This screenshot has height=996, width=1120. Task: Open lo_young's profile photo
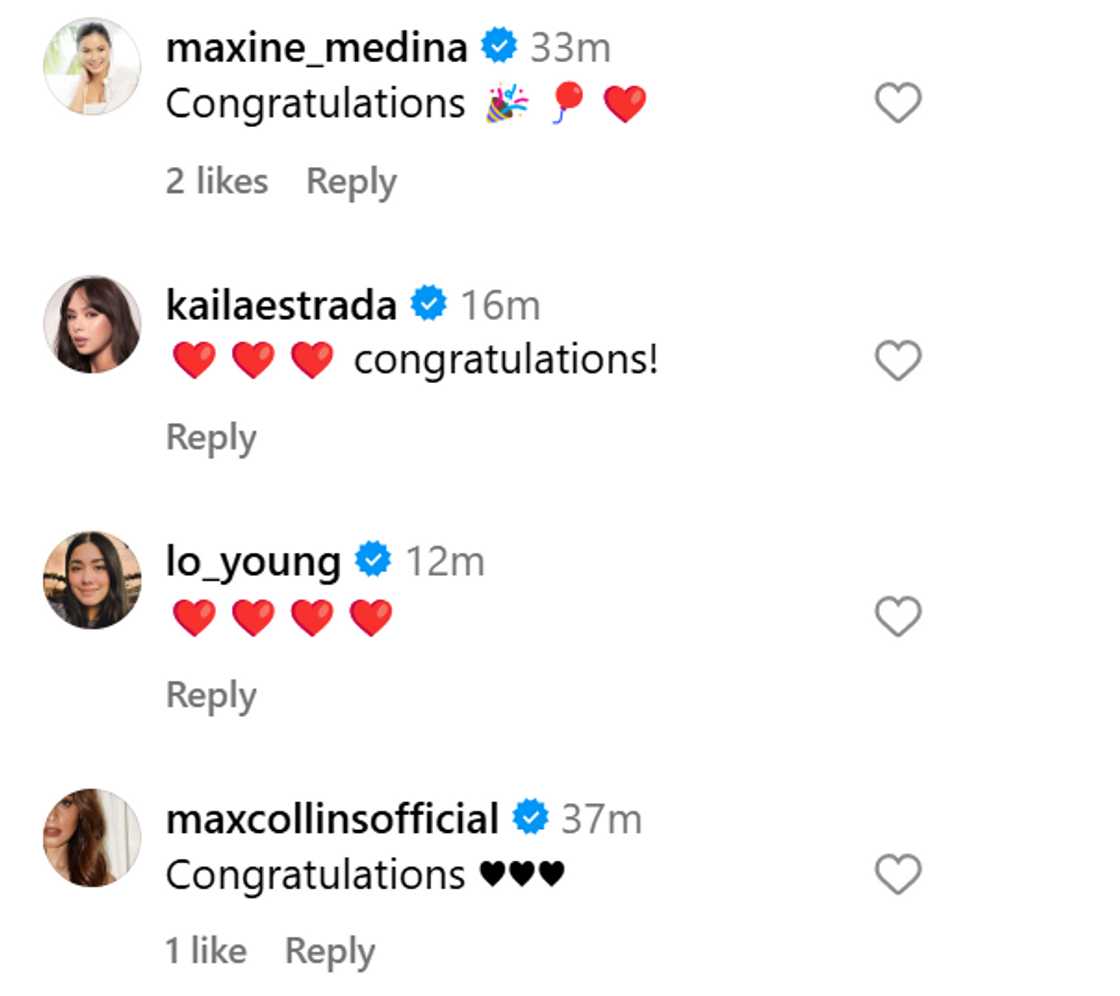pyautogui.click(x=92, y=580)
